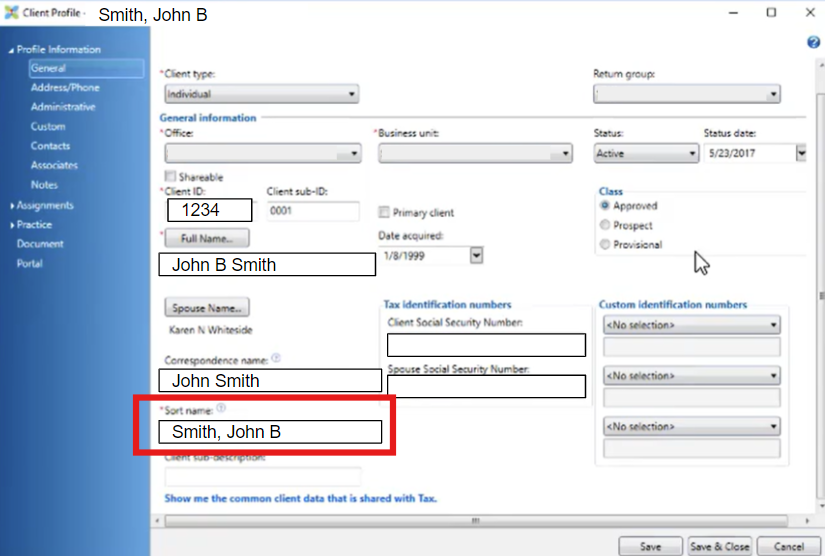Screen dimensions: 825x556
Task: Open the help question mark icon
Action: tap(813, 42)
